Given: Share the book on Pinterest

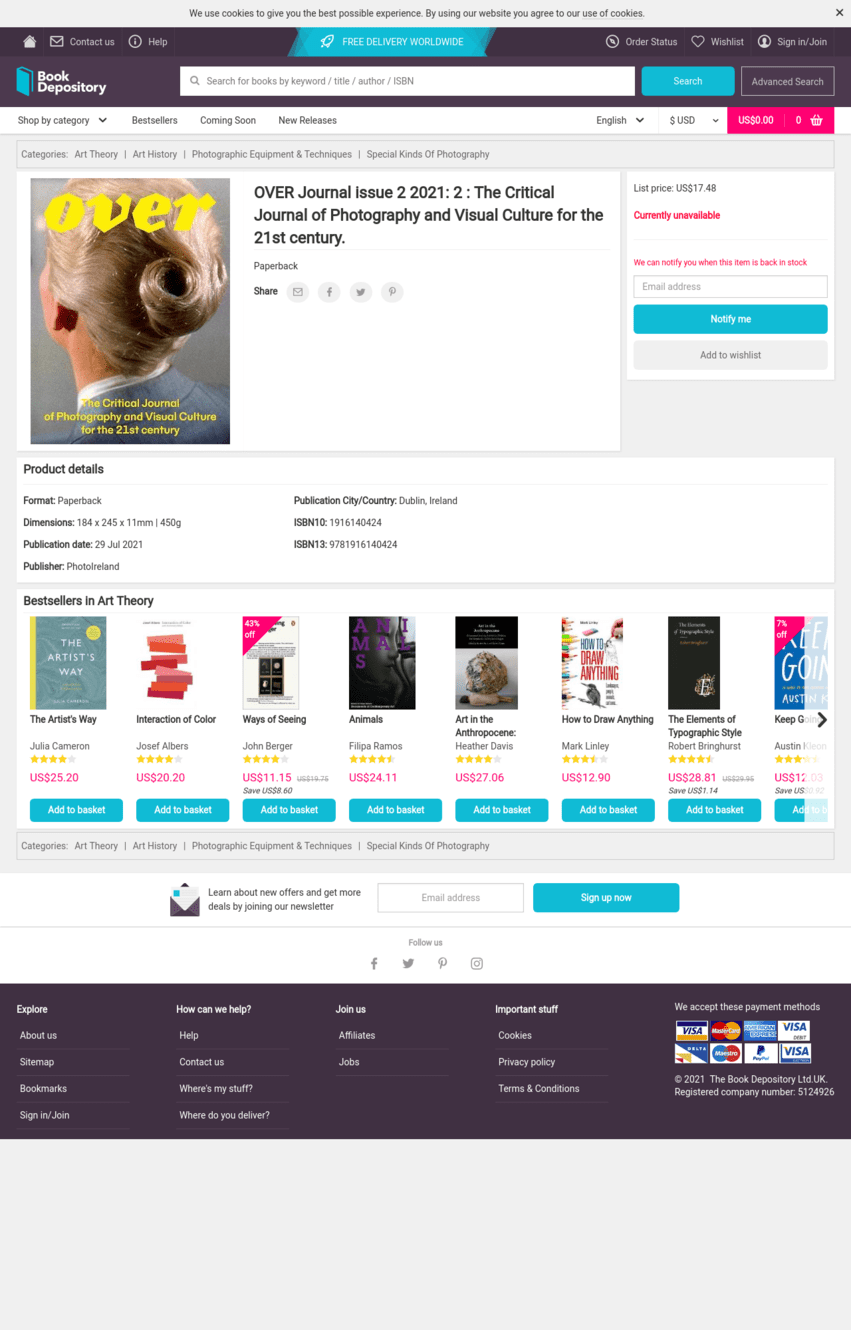Looking at the screenshot, I should 392,292.
